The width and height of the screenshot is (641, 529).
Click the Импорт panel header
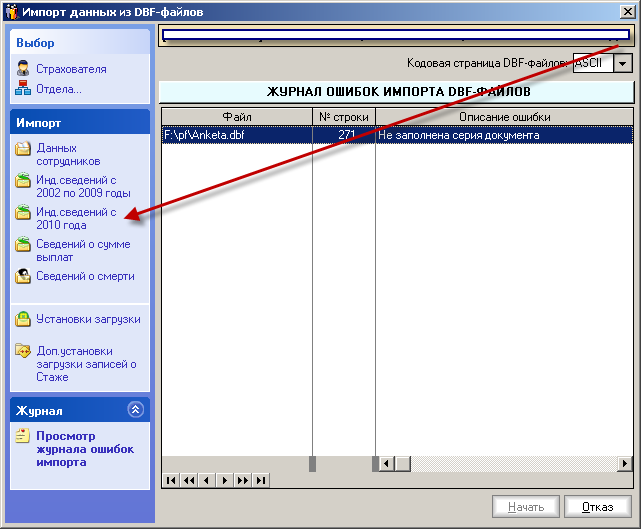pyautogui.click(x=80, y=122)
